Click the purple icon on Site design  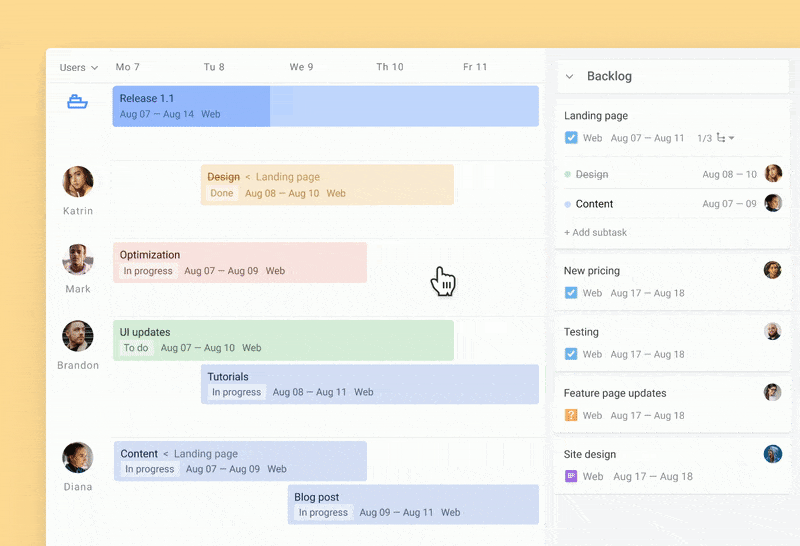pos(571,476)
